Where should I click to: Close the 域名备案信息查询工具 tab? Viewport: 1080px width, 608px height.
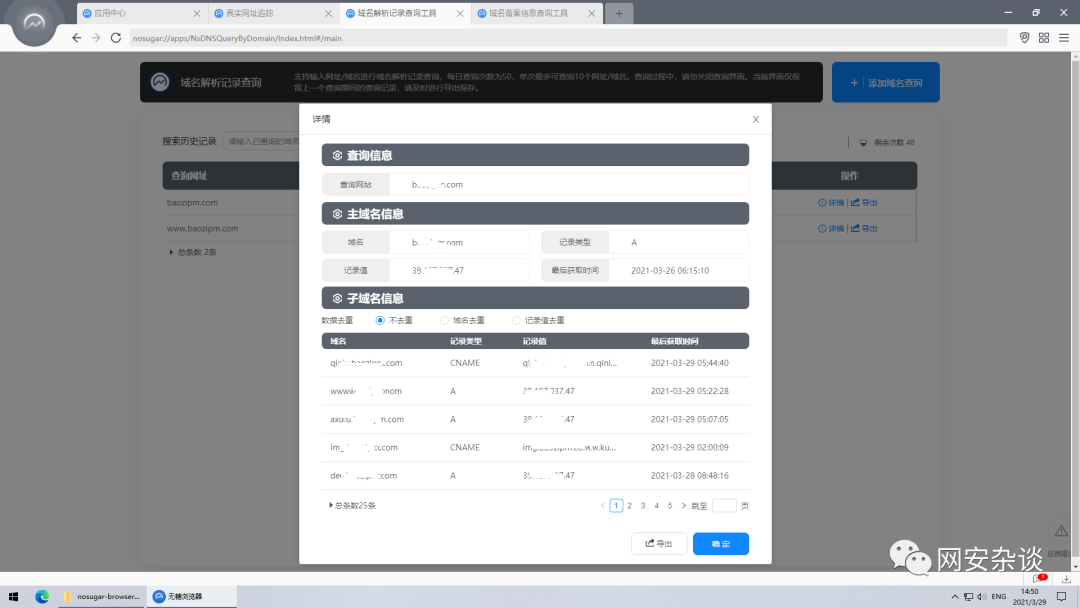(592, 13)
